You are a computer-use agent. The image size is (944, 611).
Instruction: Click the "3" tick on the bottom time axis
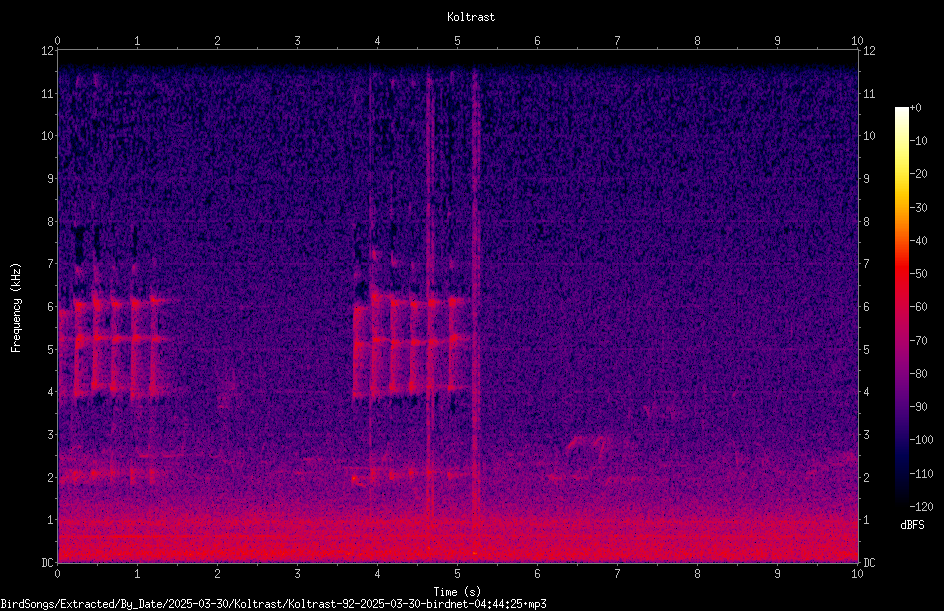[x=297, y=574]
